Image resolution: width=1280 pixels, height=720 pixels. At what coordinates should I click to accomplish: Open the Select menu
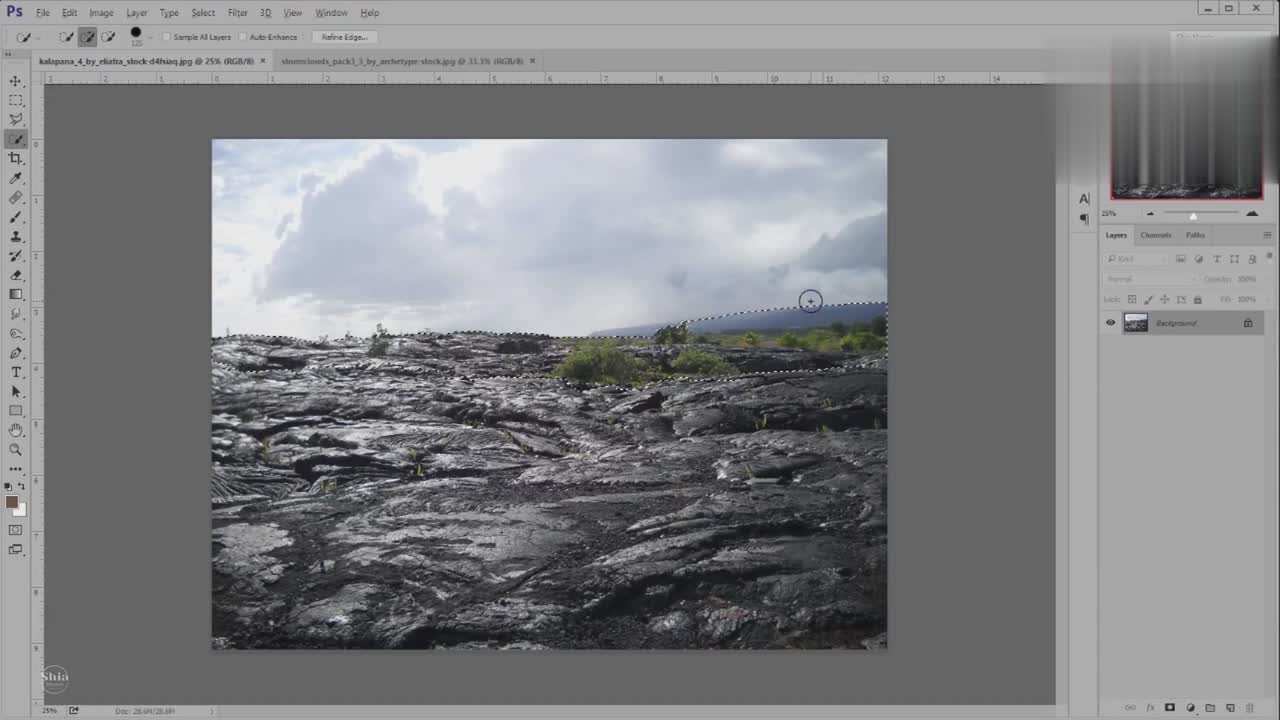203,13
